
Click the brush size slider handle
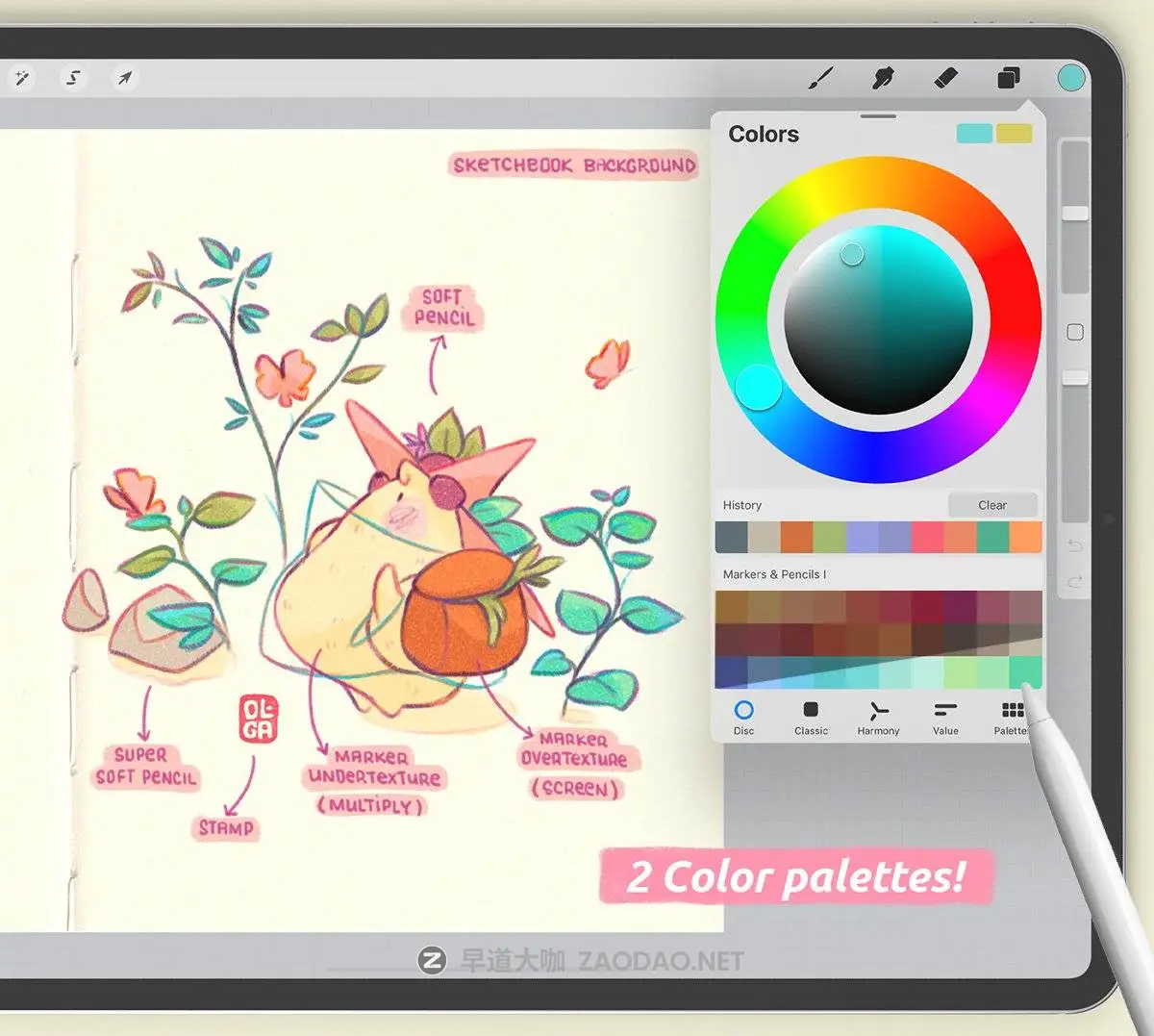tap(1075, 213)
